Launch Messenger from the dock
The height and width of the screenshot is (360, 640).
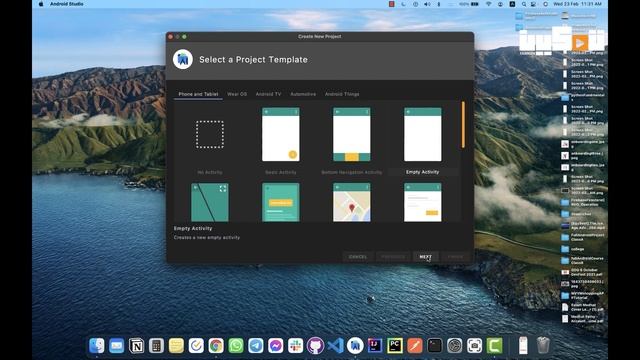(276, 346)
